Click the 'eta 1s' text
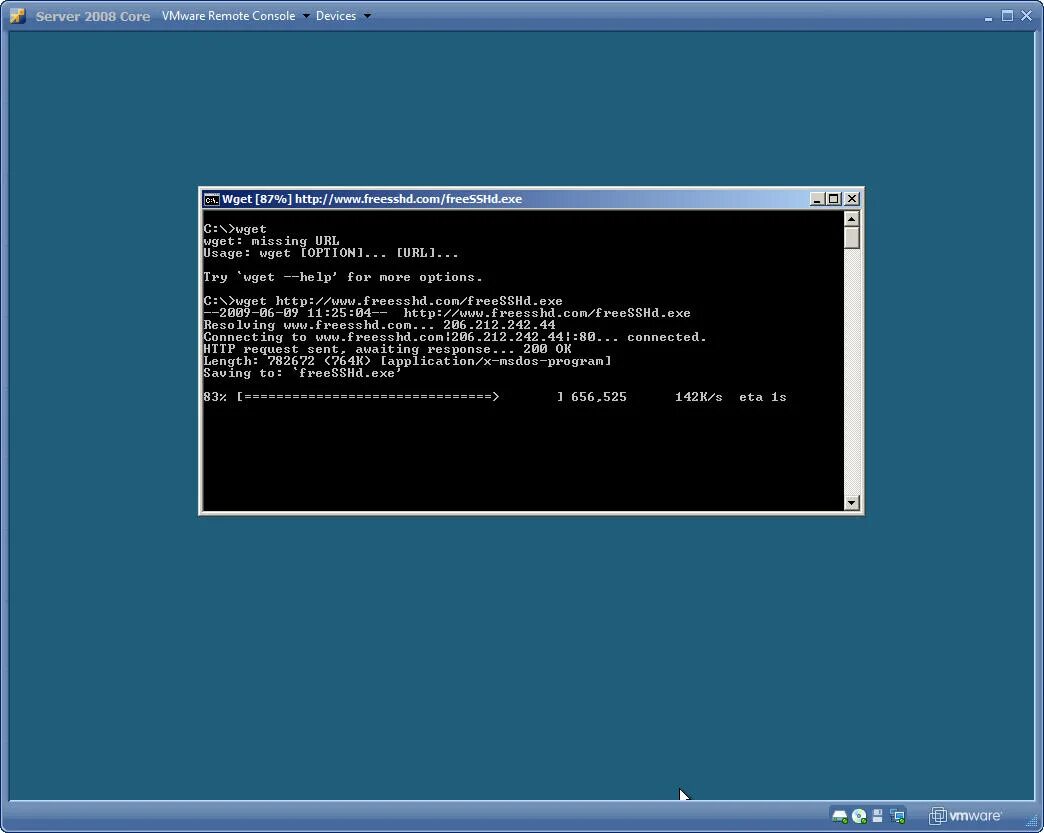The width and height of the screenshot is (1044, 833). 763,397
